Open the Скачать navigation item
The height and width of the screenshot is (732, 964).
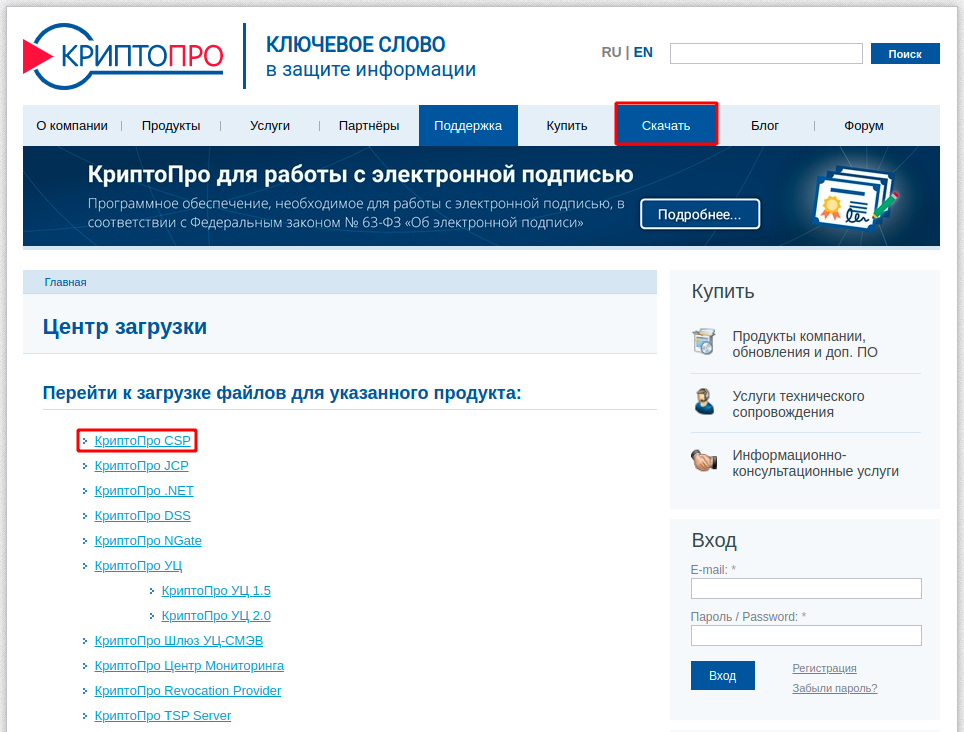666,125
